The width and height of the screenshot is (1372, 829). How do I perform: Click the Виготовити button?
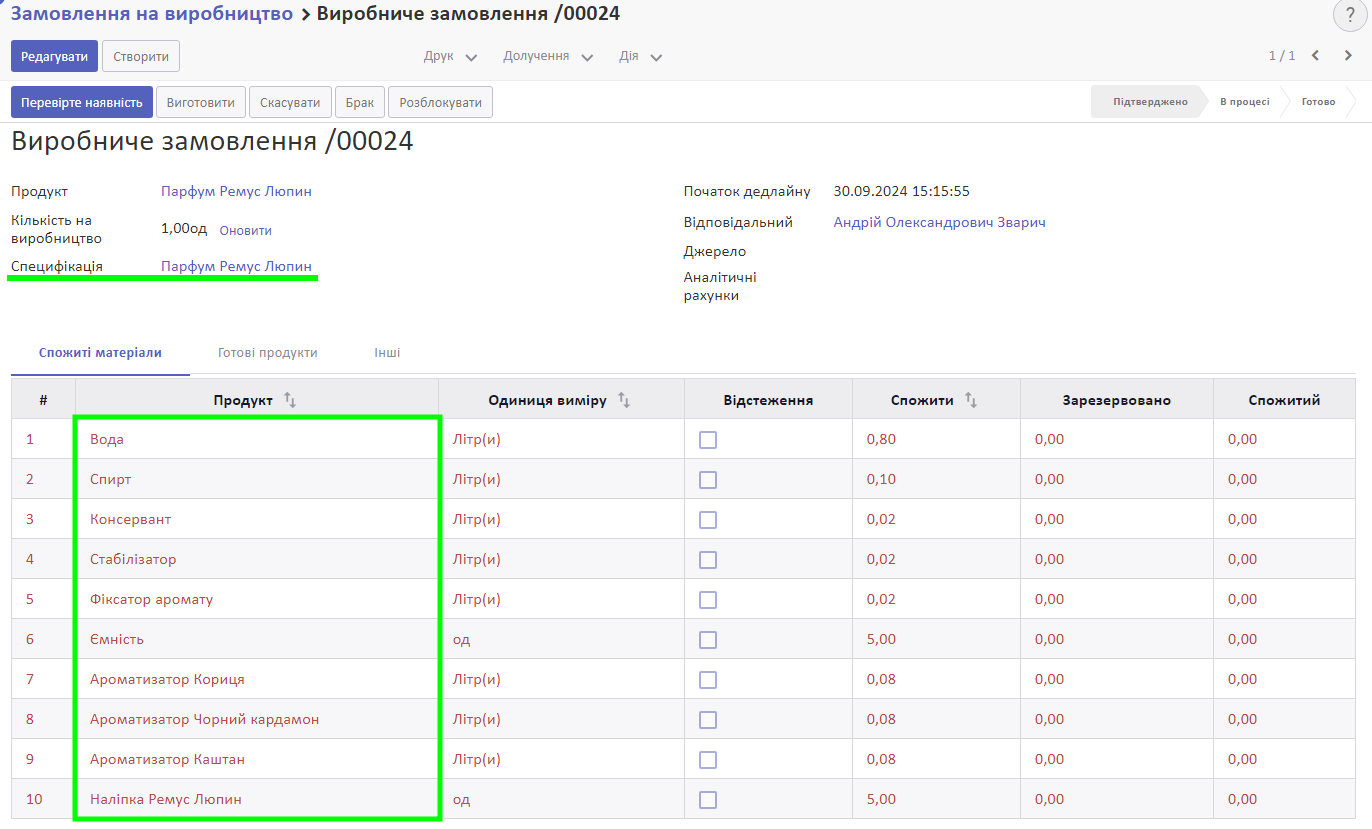click(201, 102)
